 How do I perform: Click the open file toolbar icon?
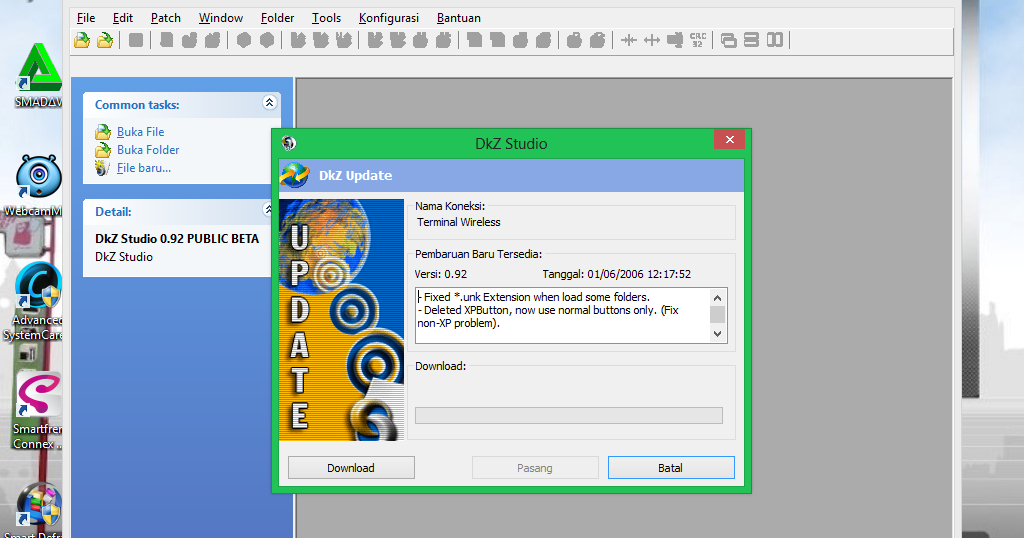click(82, 40)
